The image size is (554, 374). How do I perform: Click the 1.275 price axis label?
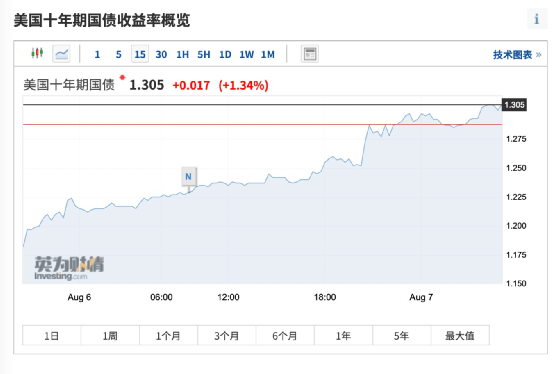(516, 139)
